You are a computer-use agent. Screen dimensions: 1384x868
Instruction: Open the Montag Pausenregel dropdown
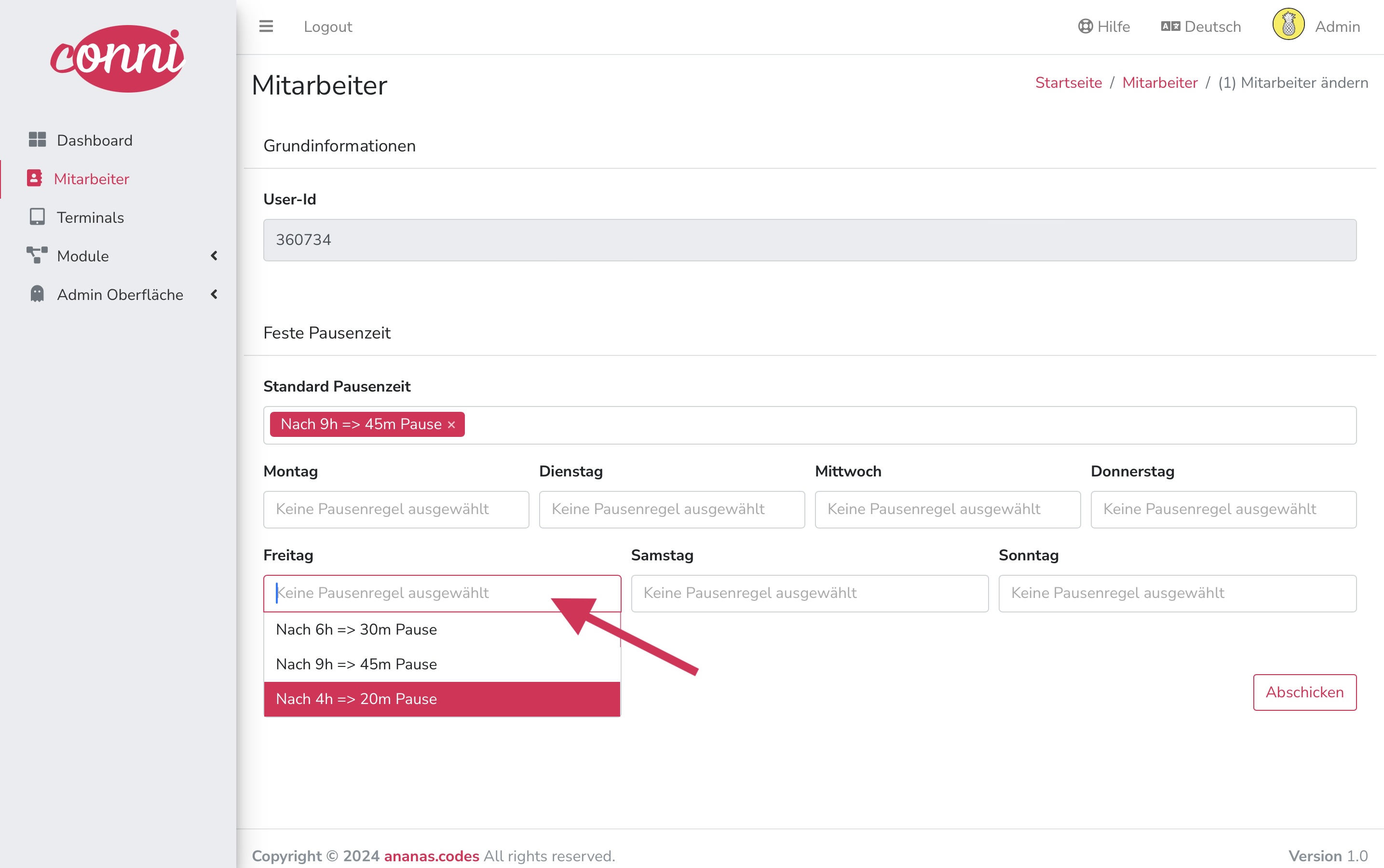[396, 509]
